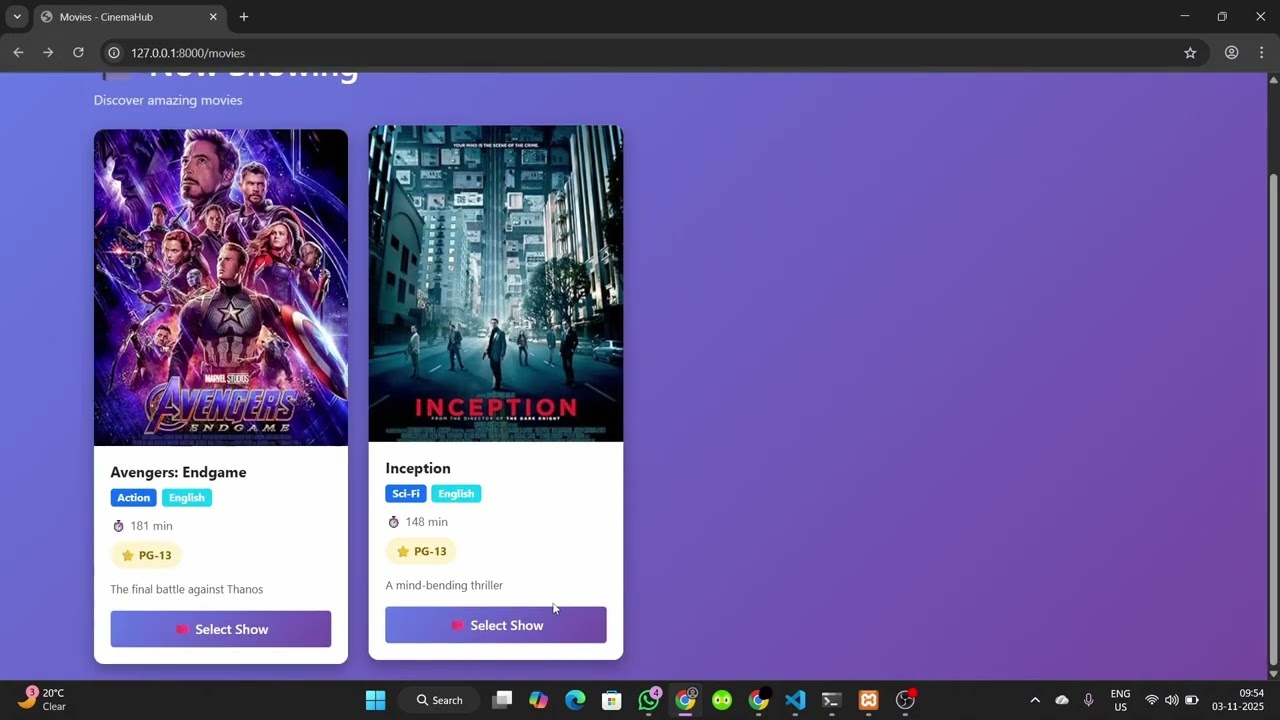The height and width of the screenshot is (720, 1280).
Task: Click the taskbar Search box
Action: pos(440,700)
